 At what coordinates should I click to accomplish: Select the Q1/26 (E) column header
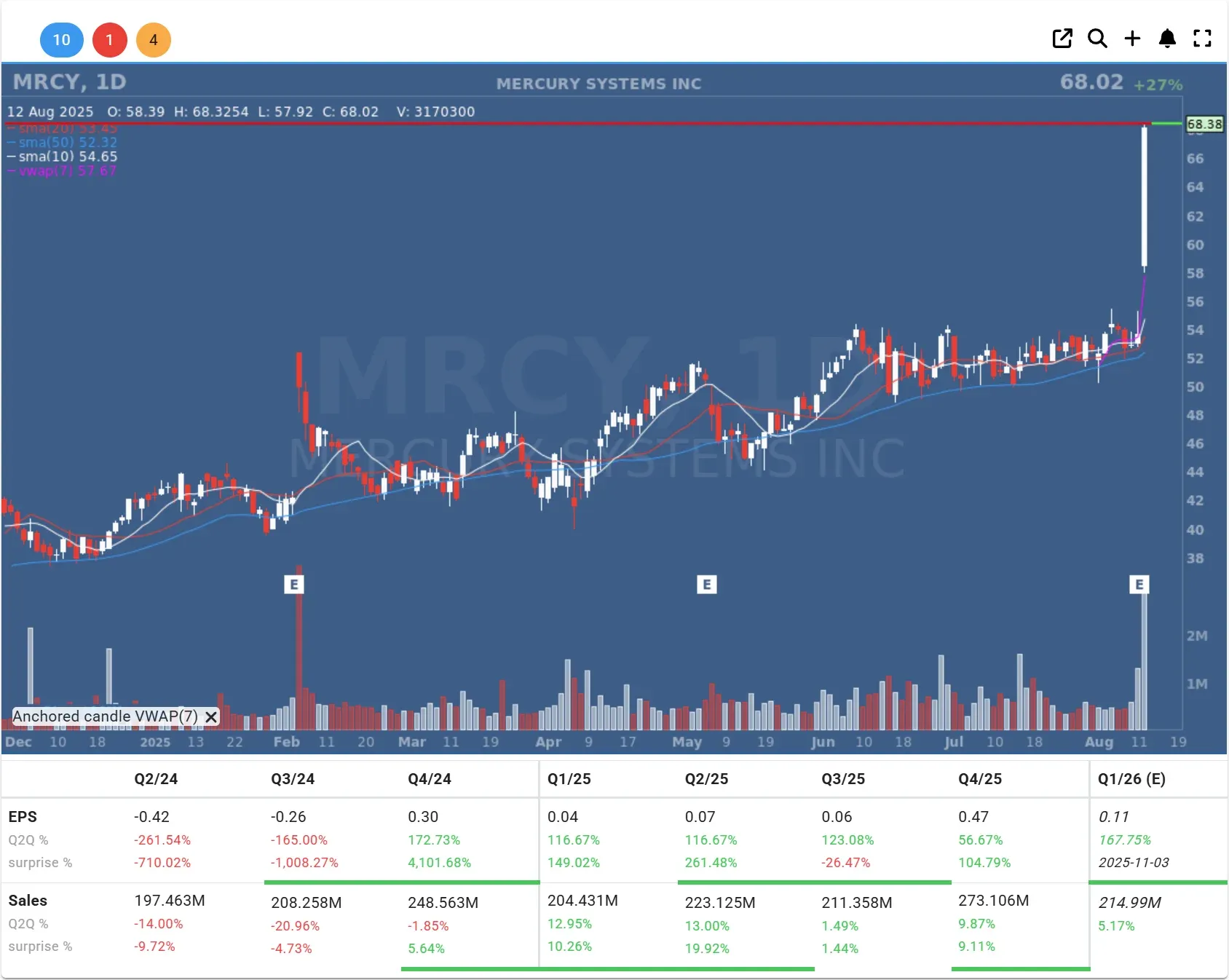(1131, 779)
